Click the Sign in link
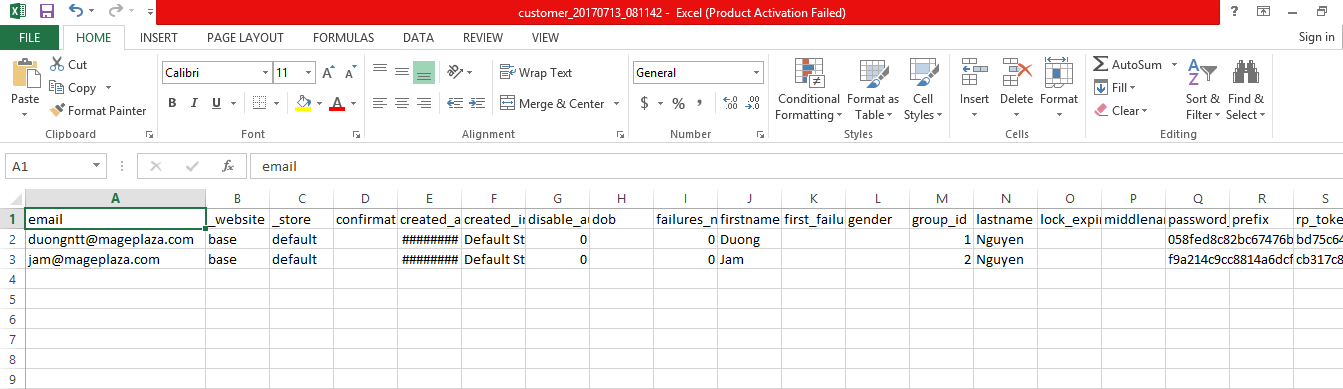The width and height of the screenshot is (1343, 389). pos(1316,37)
